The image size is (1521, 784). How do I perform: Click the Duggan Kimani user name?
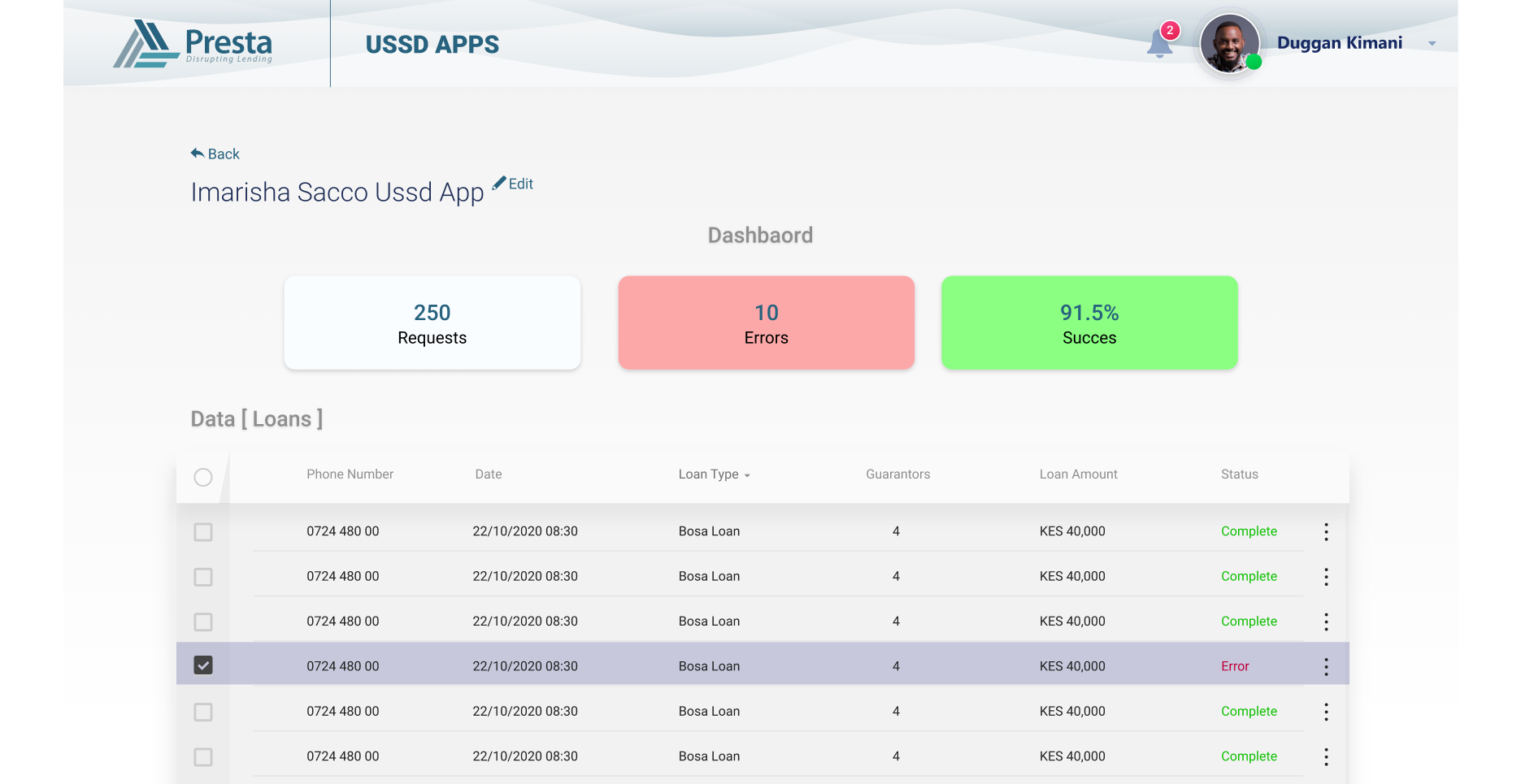(x=1340, y=43)
